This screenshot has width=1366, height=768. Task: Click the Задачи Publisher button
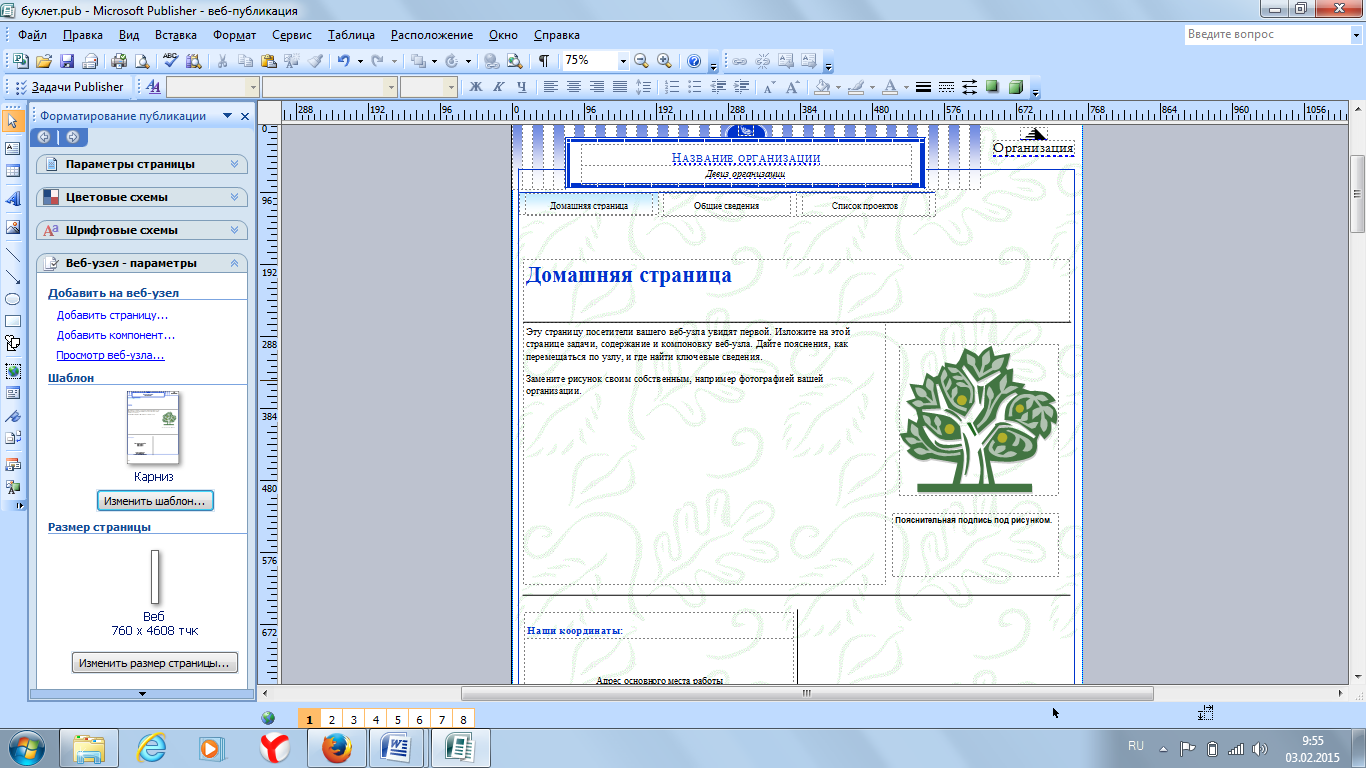point(69,87)
